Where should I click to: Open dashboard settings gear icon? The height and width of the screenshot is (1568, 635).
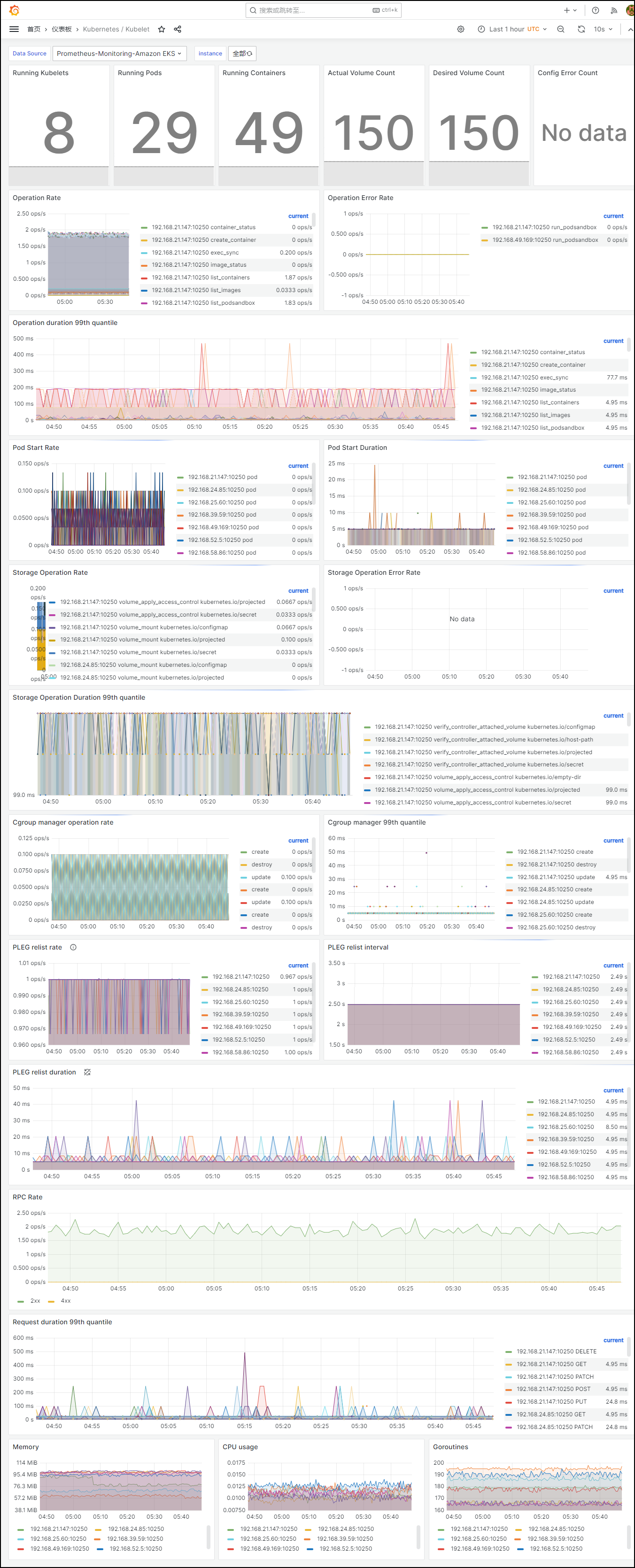(x=461, y=29)
